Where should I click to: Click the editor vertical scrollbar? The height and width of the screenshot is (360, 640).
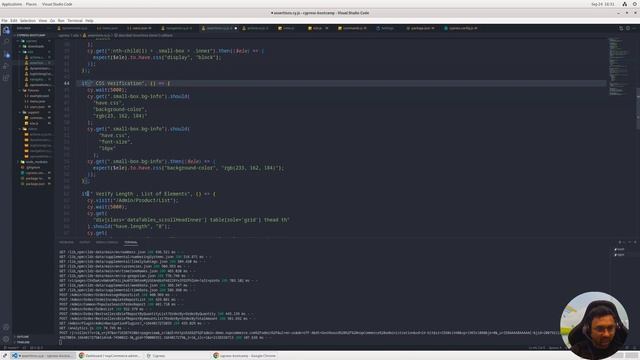pyautogui.click(x=638, y=109)
